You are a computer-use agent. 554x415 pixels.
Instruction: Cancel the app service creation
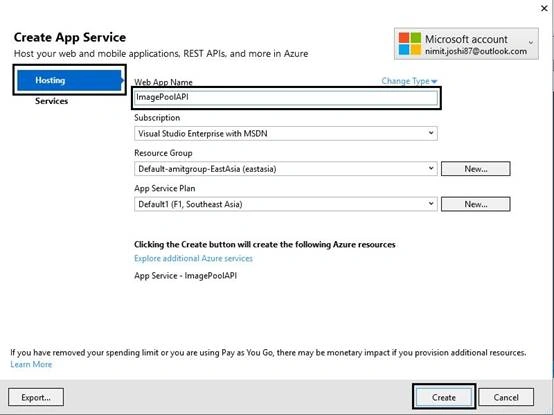click(506, 397)
